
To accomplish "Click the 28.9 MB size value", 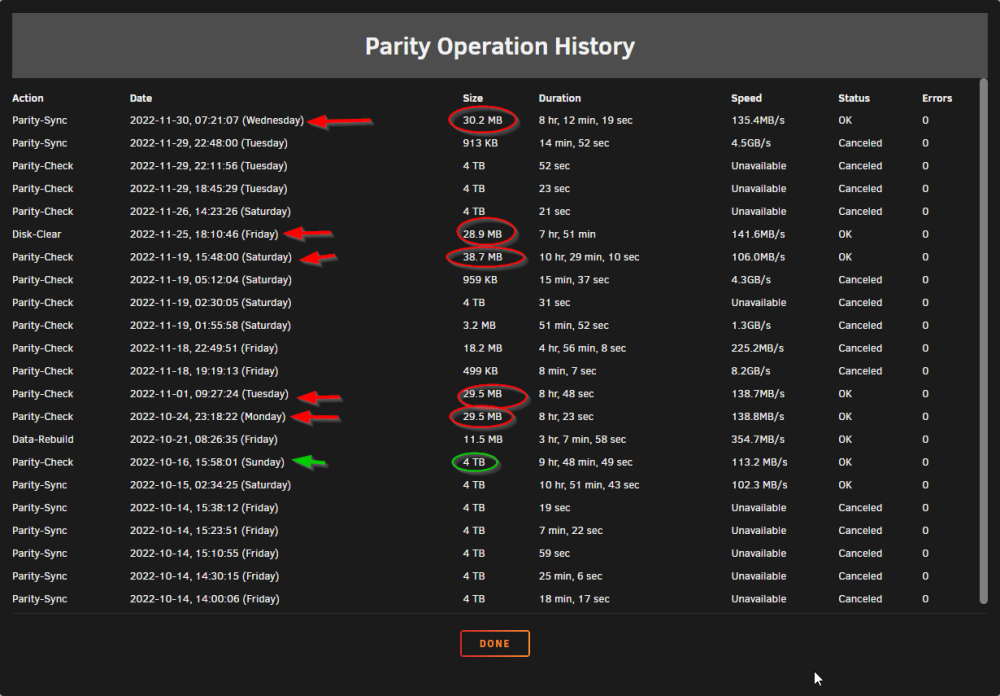I will [x=482, y=235].
